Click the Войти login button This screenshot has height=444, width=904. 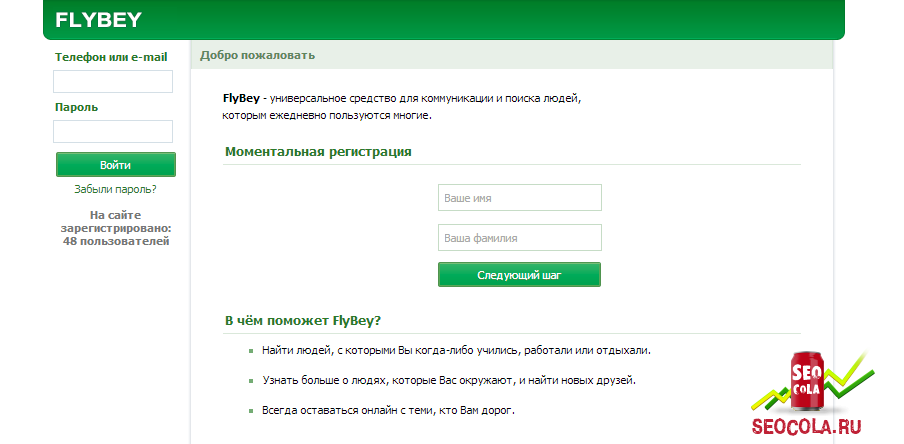[x=115, y=165]
